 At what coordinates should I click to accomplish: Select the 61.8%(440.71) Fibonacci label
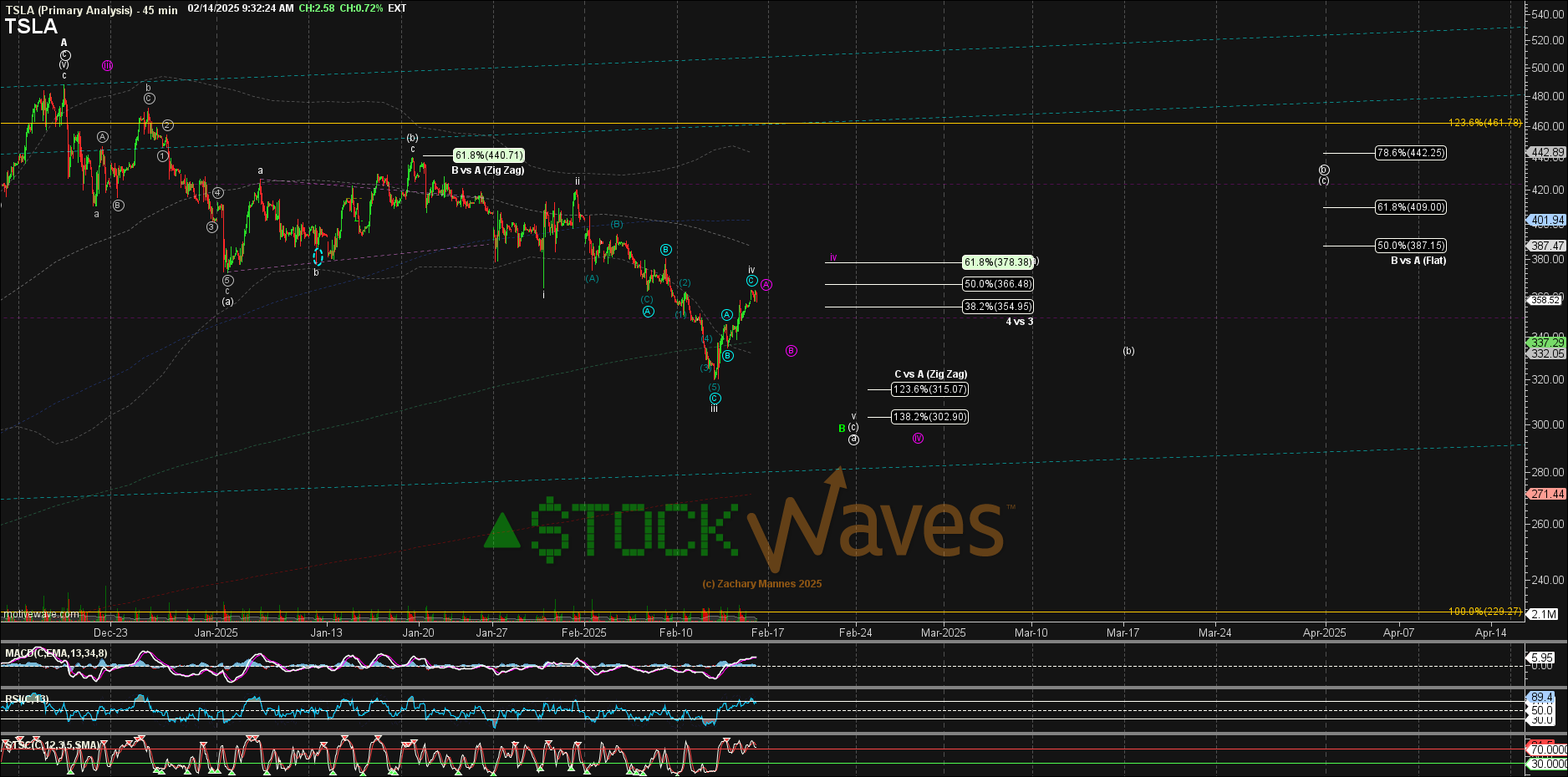pos(489,155)
